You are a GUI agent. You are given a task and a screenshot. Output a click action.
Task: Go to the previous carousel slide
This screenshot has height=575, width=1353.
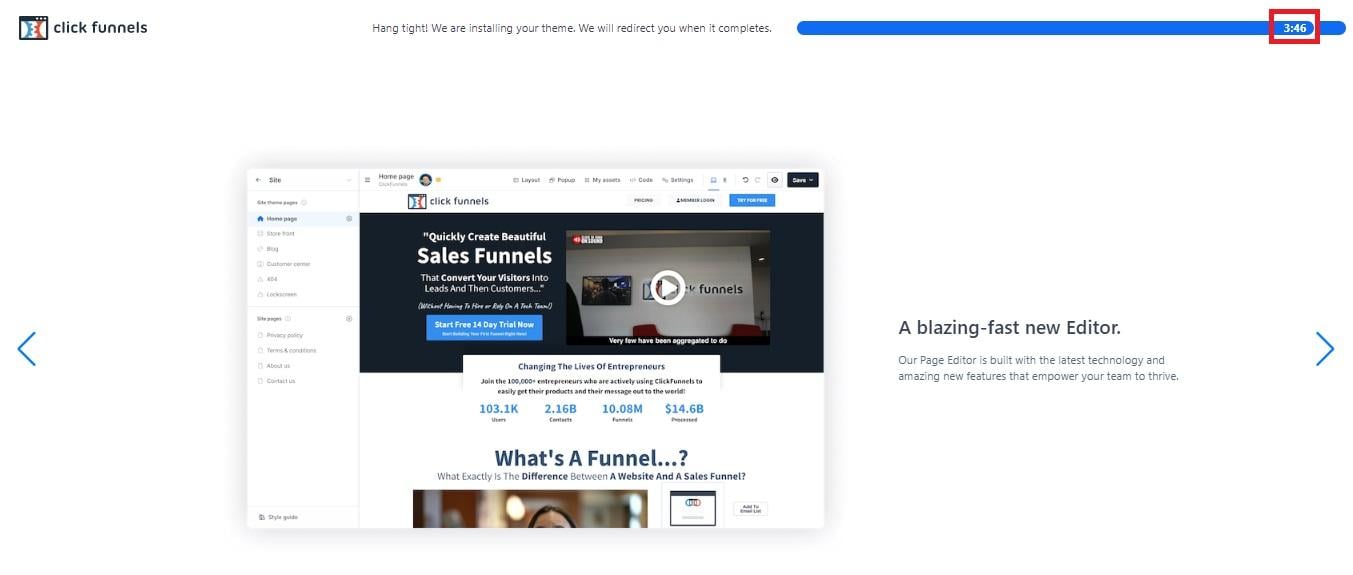[x=27, y=349]
